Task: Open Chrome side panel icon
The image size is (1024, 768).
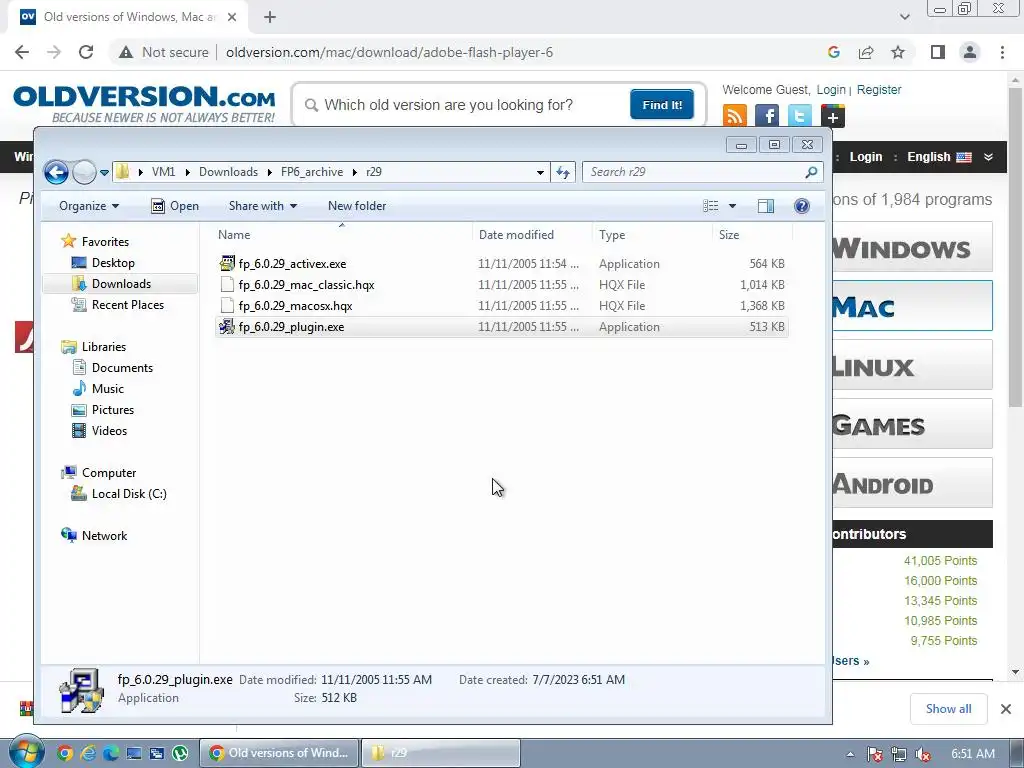Action: coord(937,52)
